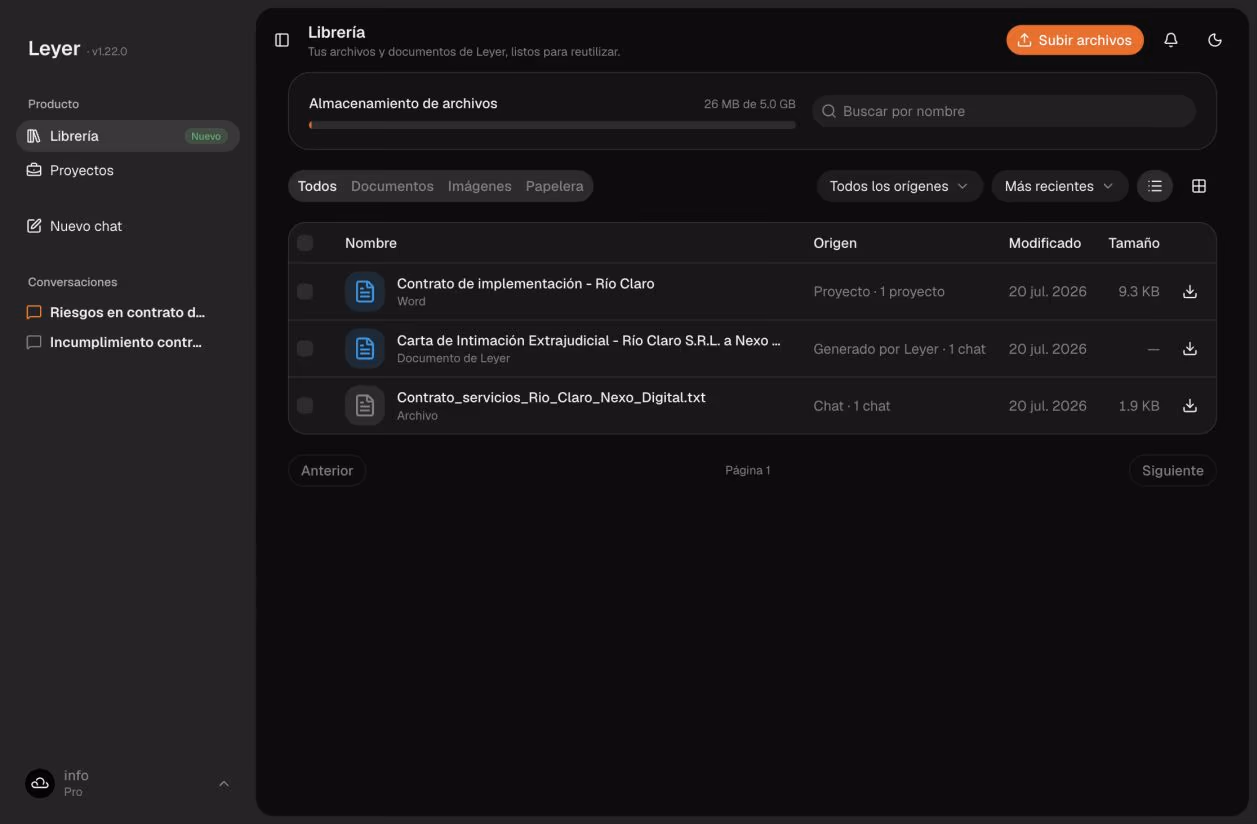Click Chat · 1 chat origin cell
This screenshot has width=1257, height=824.
pos(852,406)
